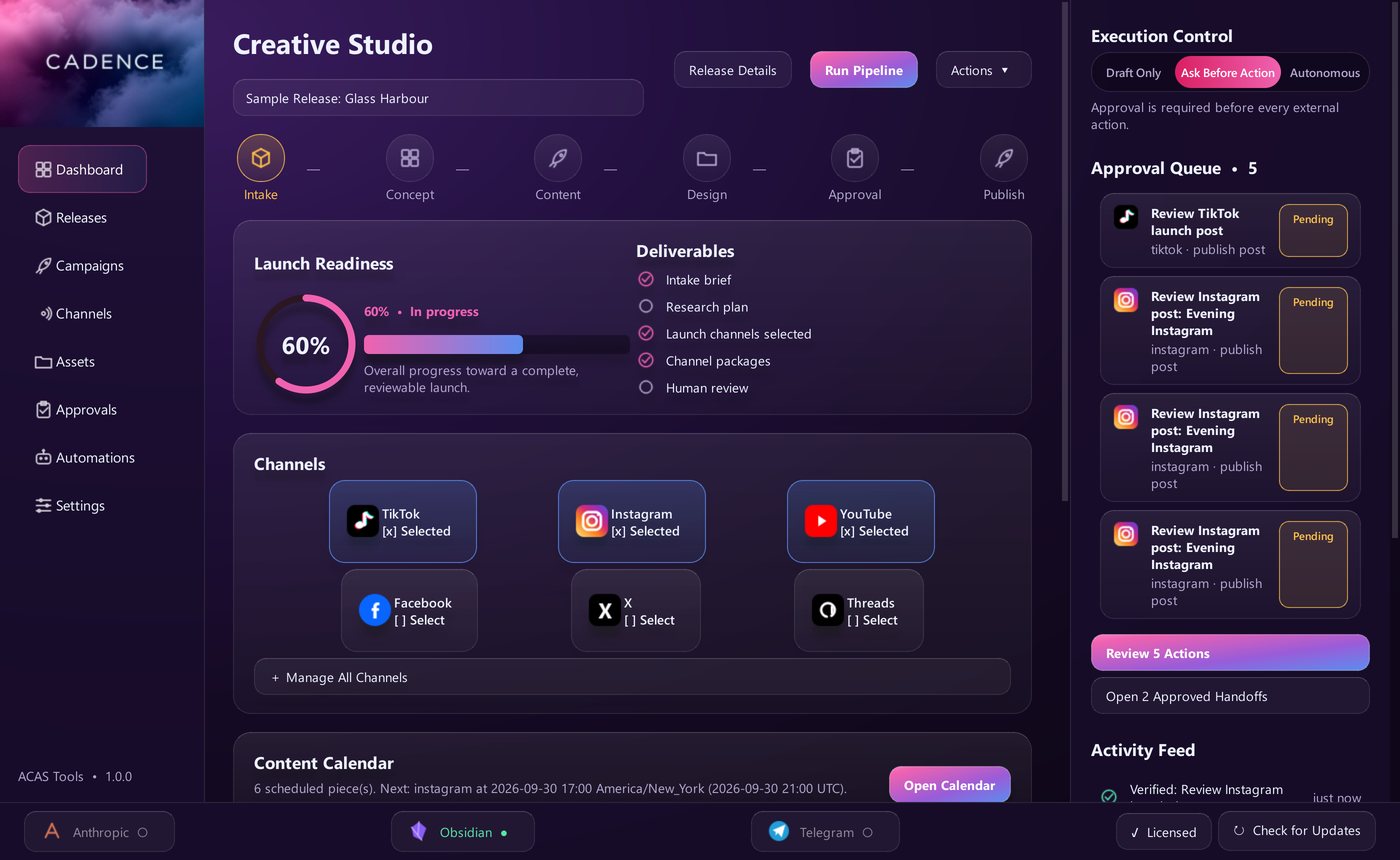
Task: Switch execution mode to Draft Only
Action: coord(1133,72)
